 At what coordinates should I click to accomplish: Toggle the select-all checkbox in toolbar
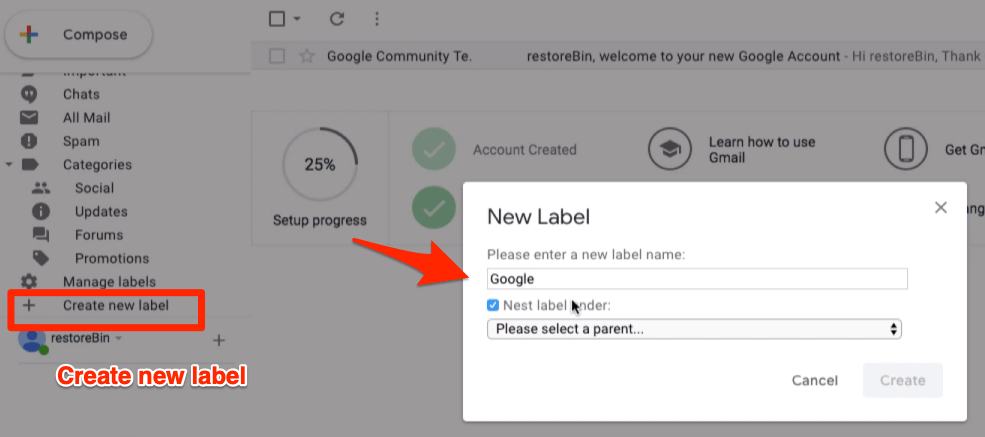[277, 19]
